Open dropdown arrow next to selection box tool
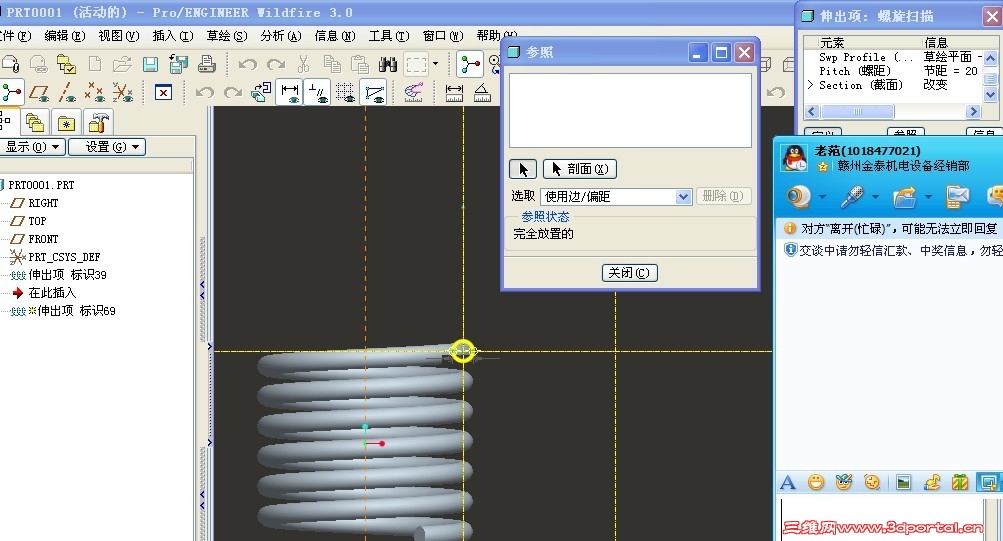Screen dimensions: 1003x541 (x=436, y=64)
